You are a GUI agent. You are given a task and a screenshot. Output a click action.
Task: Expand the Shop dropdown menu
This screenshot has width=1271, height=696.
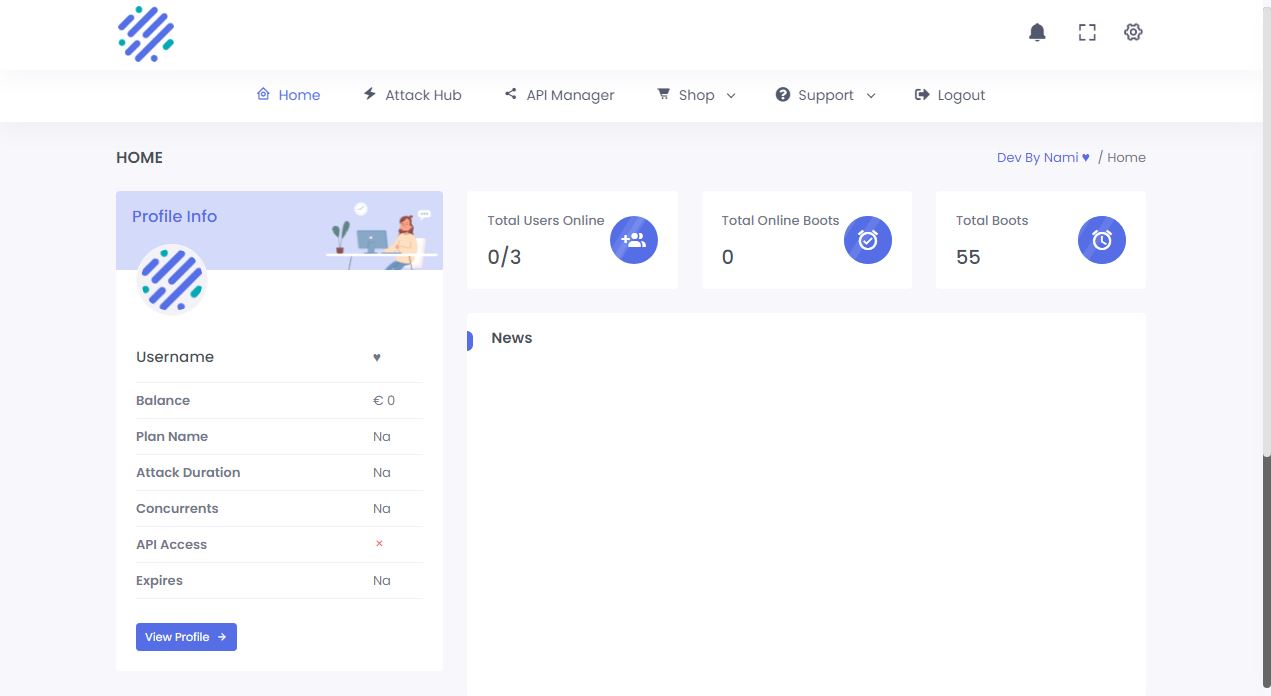coord(697,95)
